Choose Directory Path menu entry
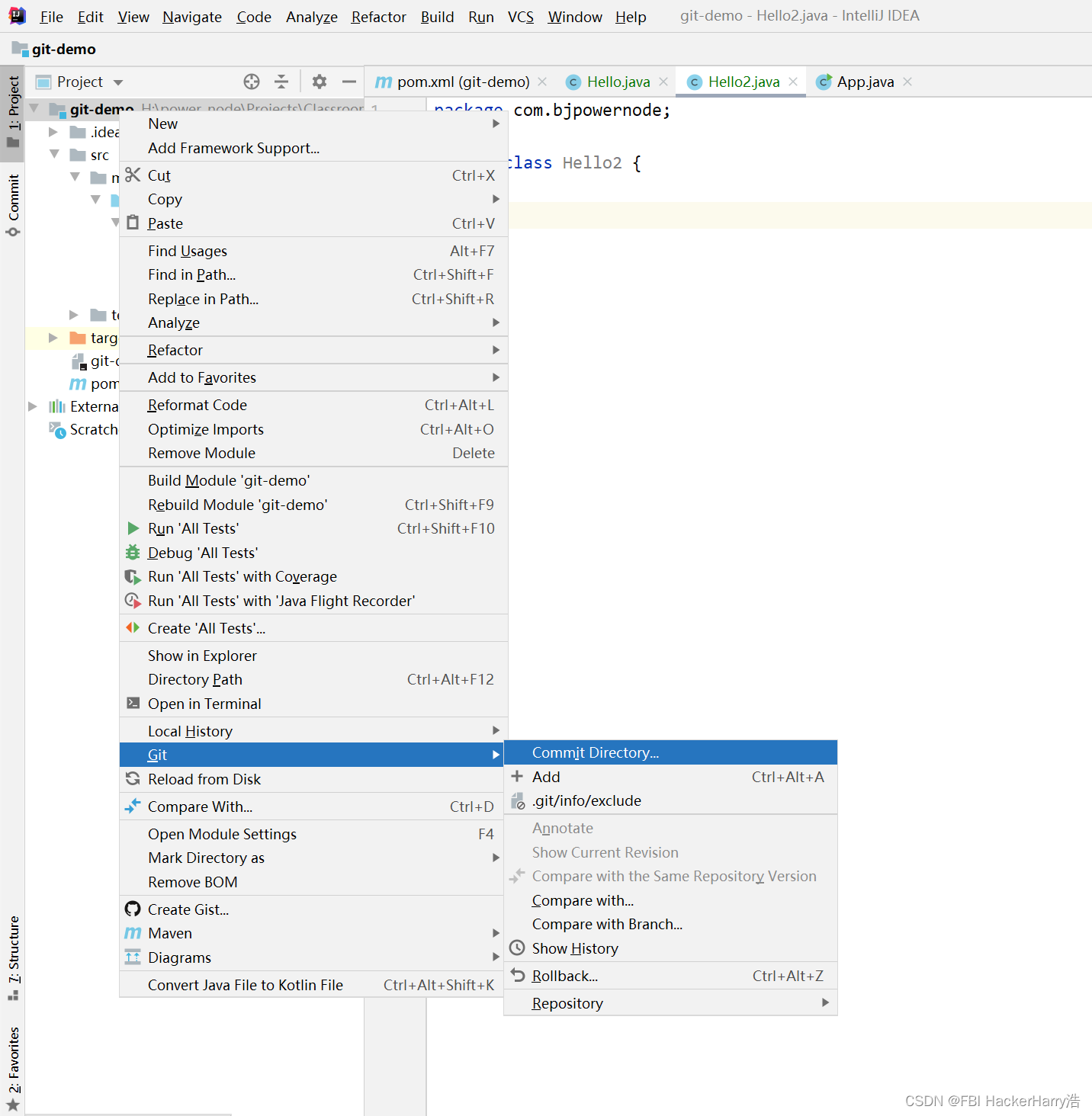 click(x=313, y=679)
